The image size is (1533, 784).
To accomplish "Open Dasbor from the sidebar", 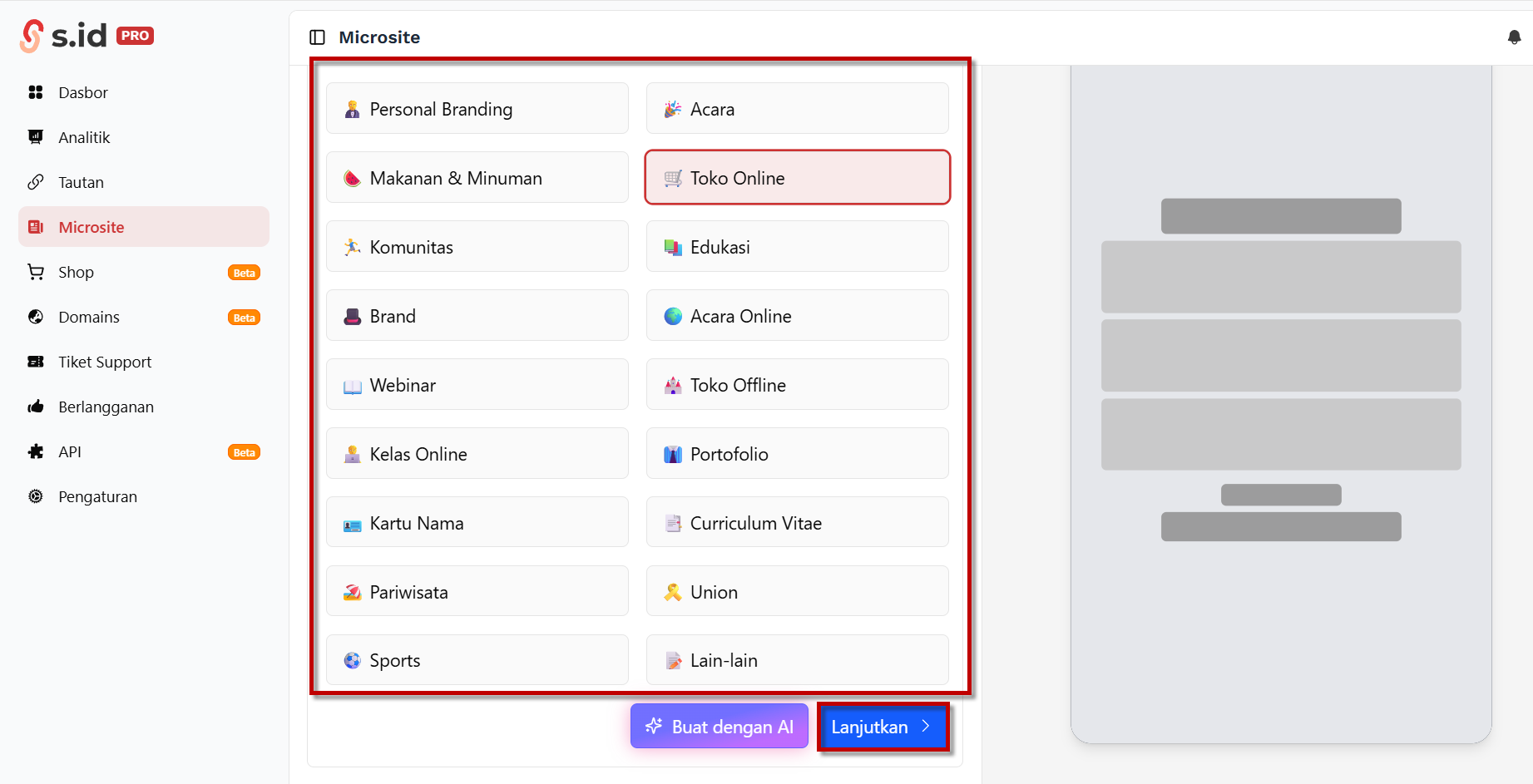I will [x=82, y=92].
